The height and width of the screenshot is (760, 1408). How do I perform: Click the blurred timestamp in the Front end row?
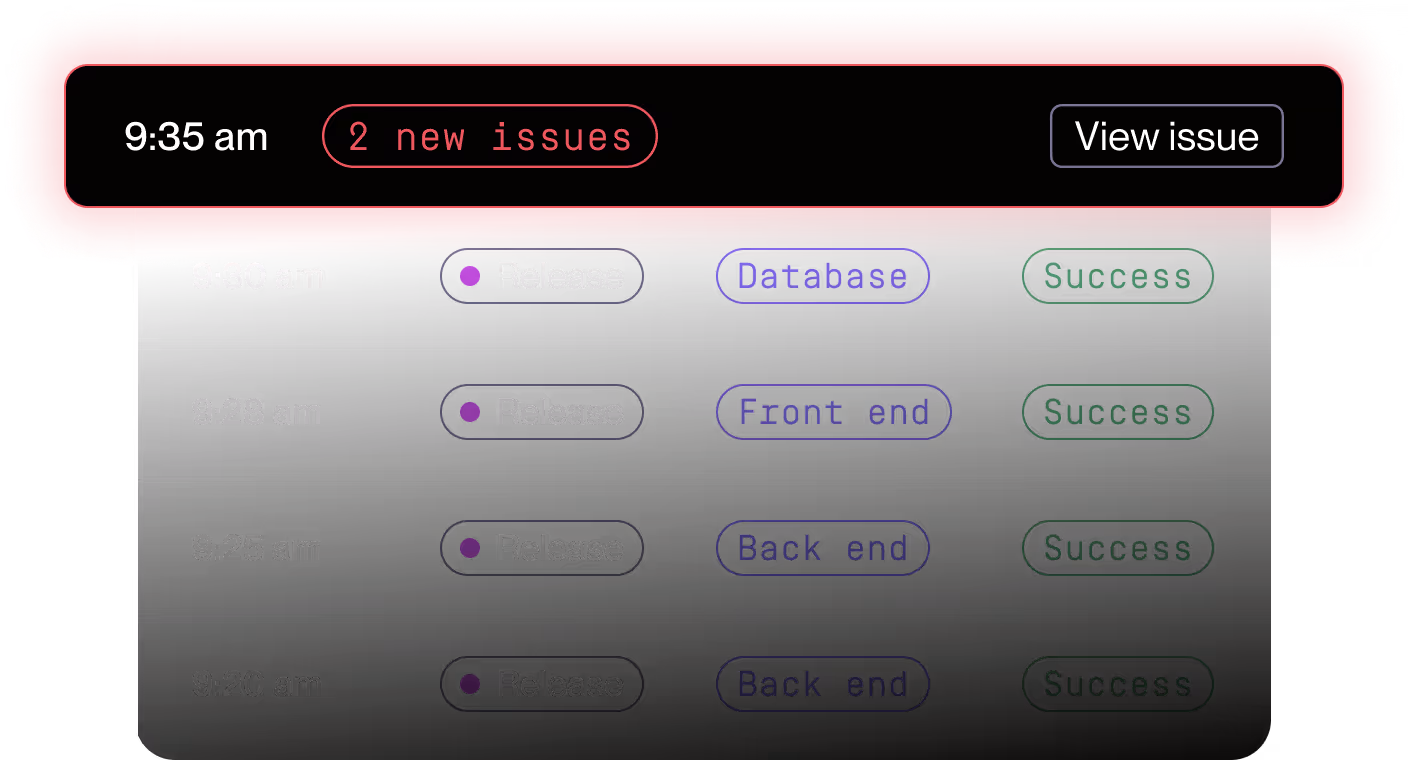[258, 412]
